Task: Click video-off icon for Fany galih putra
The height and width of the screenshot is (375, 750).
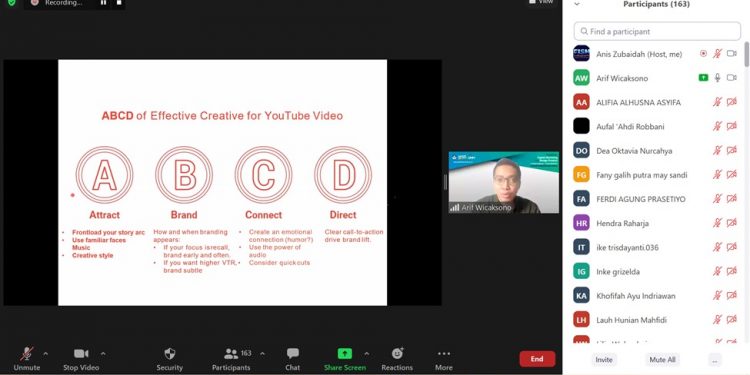Action: tap(732, 175)
